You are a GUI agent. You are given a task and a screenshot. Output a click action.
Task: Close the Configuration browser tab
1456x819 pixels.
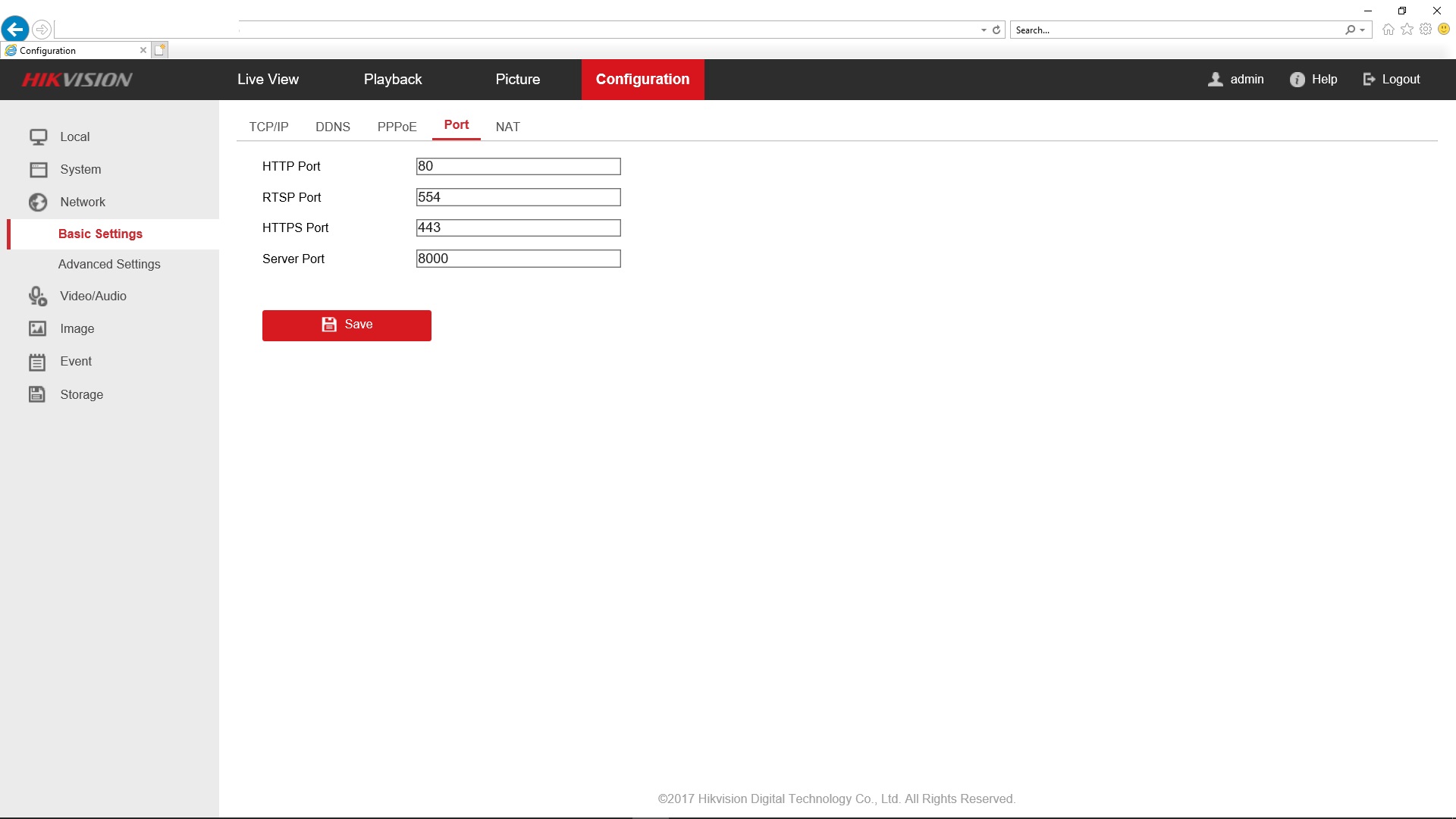(x=143, y=51)
